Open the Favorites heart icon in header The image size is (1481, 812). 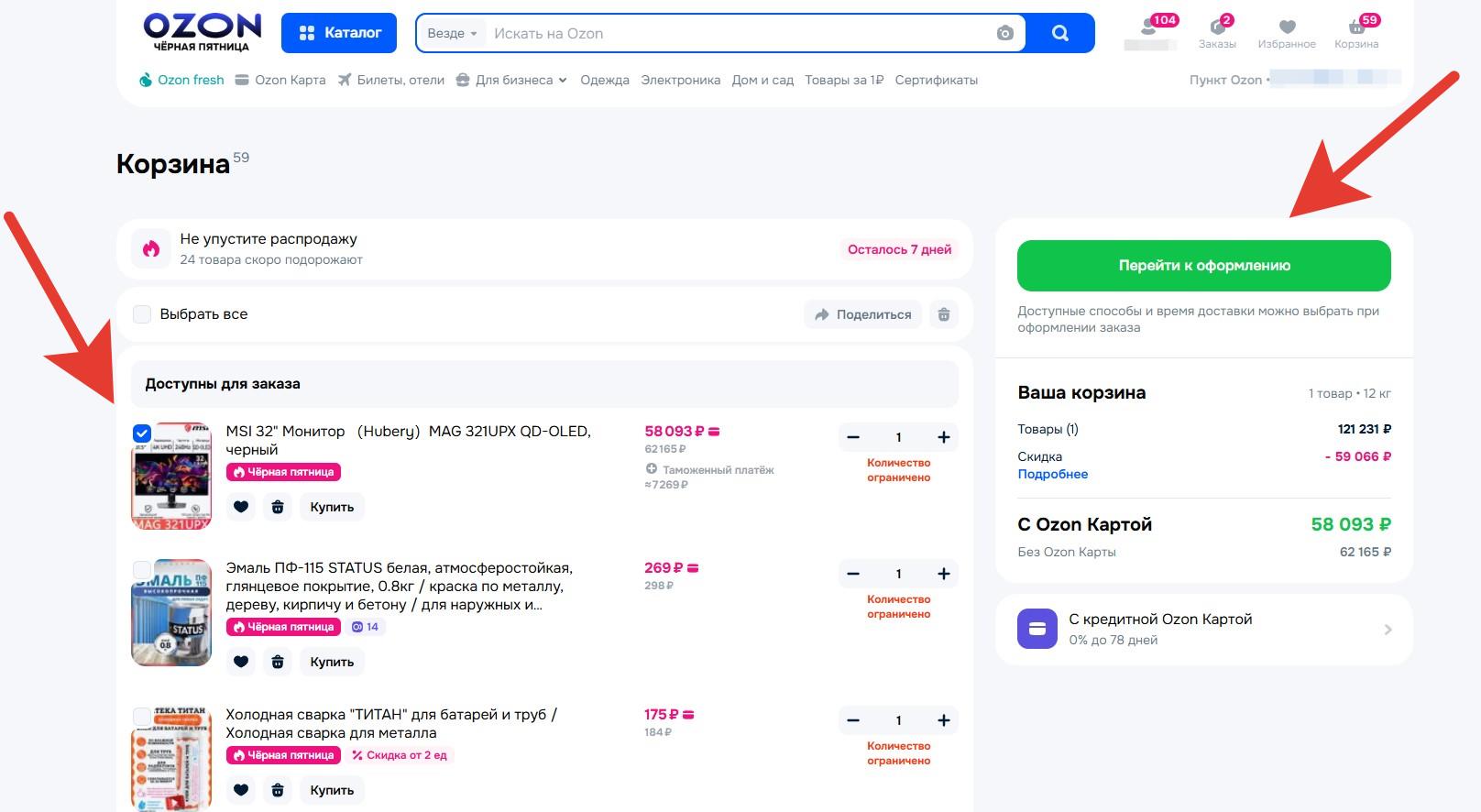(1287, 28)
